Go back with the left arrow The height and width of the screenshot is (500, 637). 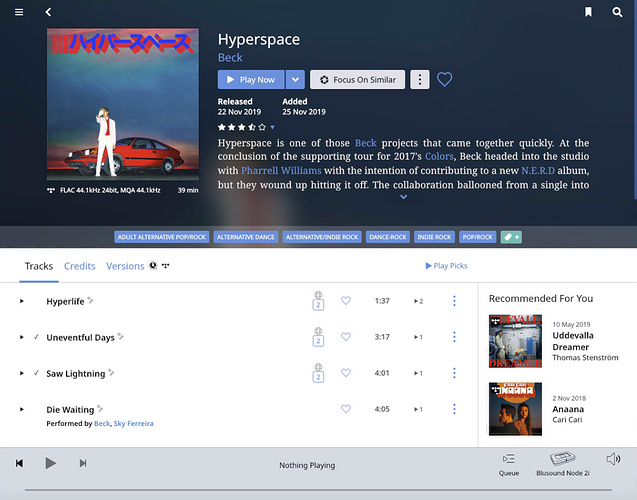pyautogui.click(x=48, y=12)
